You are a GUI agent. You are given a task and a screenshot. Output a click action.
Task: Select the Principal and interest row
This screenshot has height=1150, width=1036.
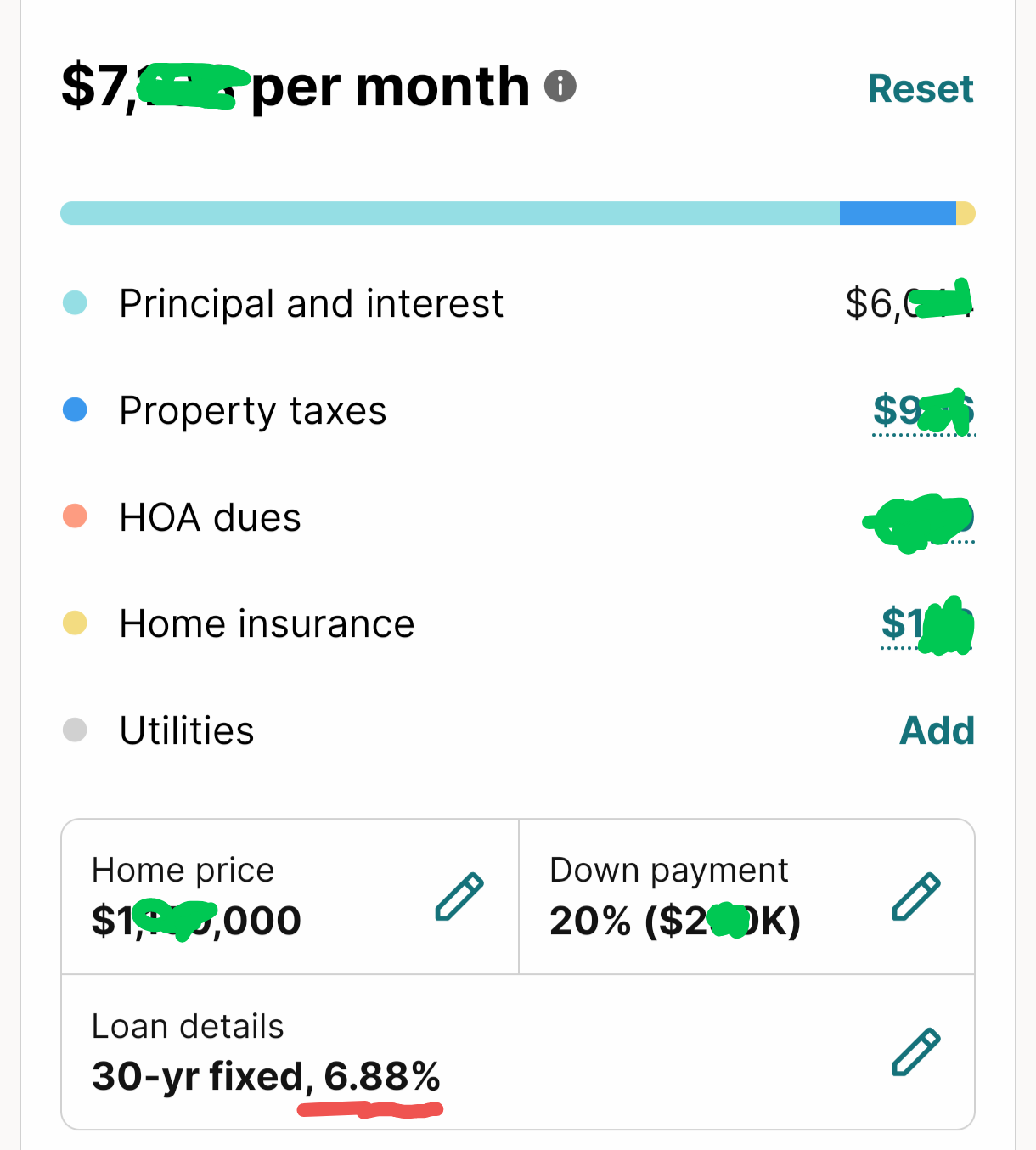(x=518, y=303)
